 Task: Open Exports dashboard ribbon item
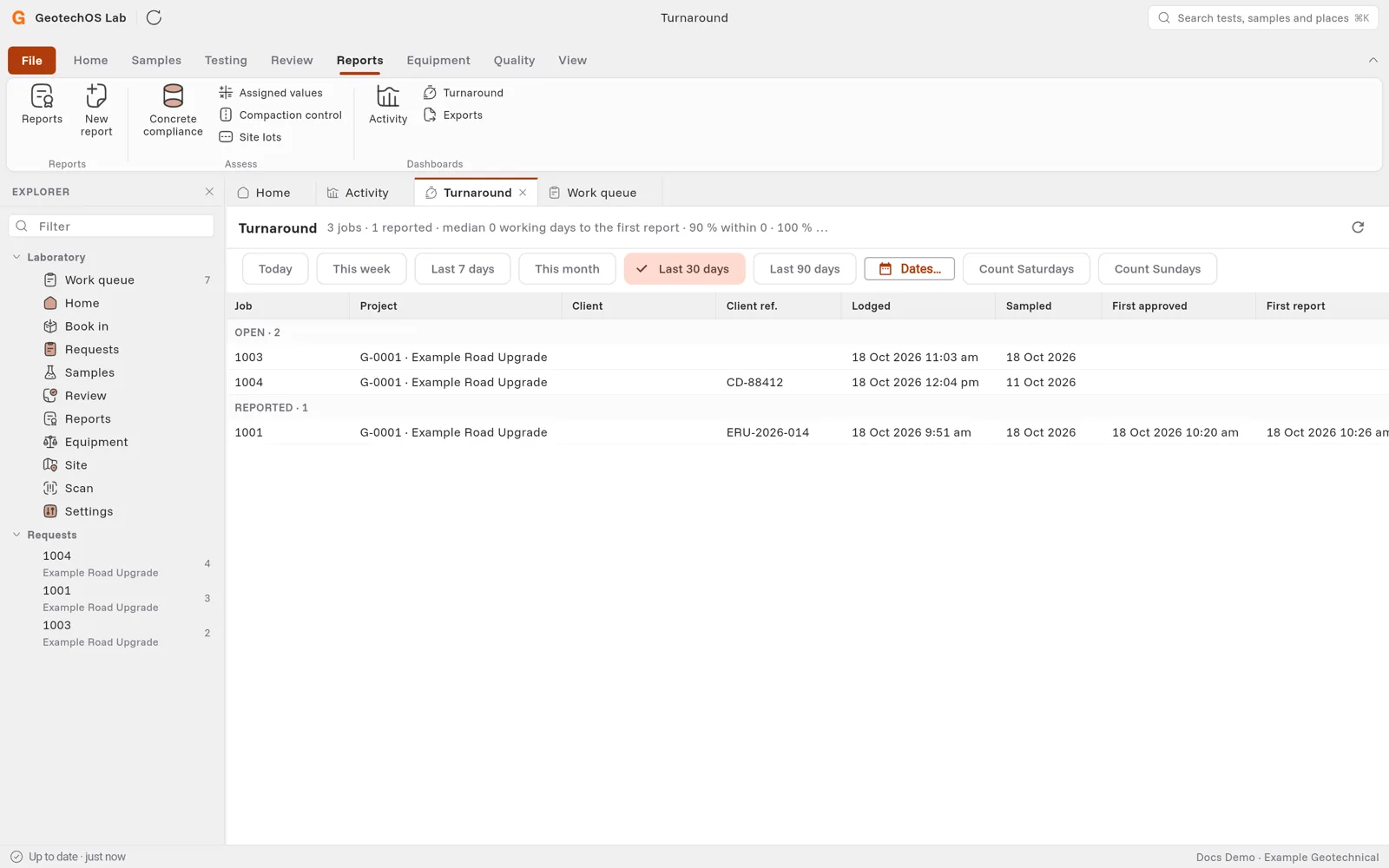pyautogui.click(x=452, y=115)
